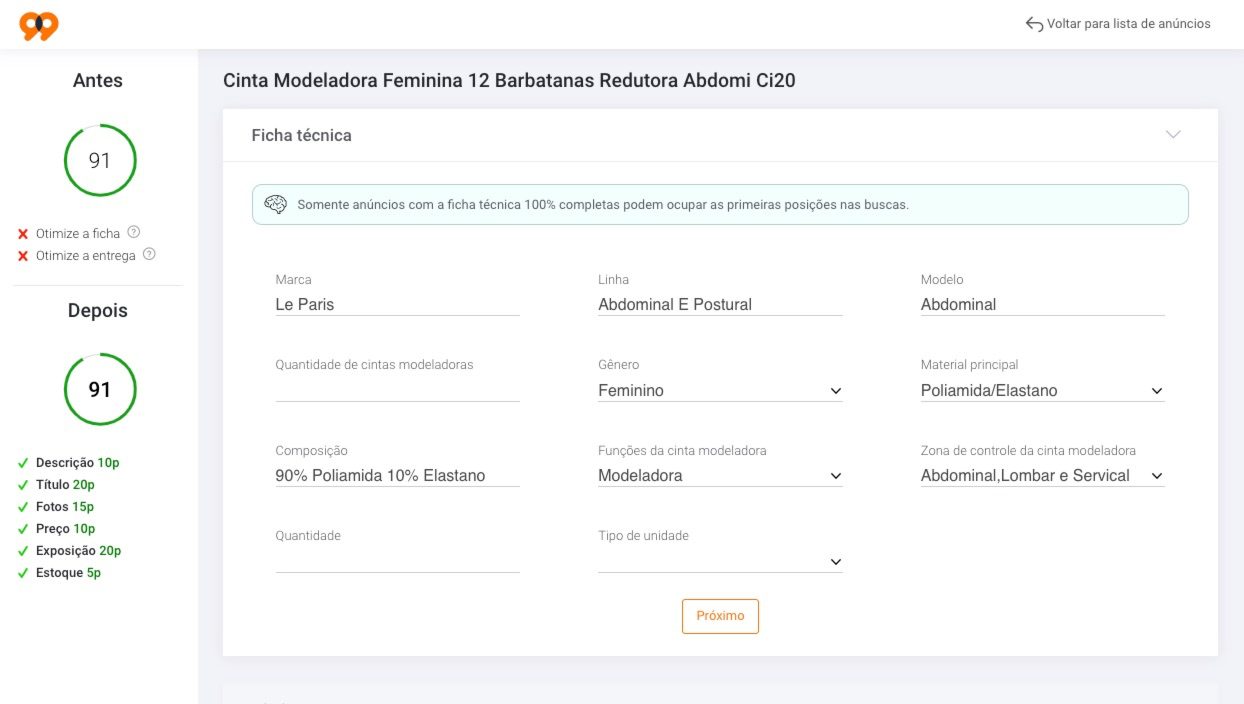Click red X icon beside Otimize a ficha
The width and height of the screenshot is (1244, 704).
(x=23, y=234)
